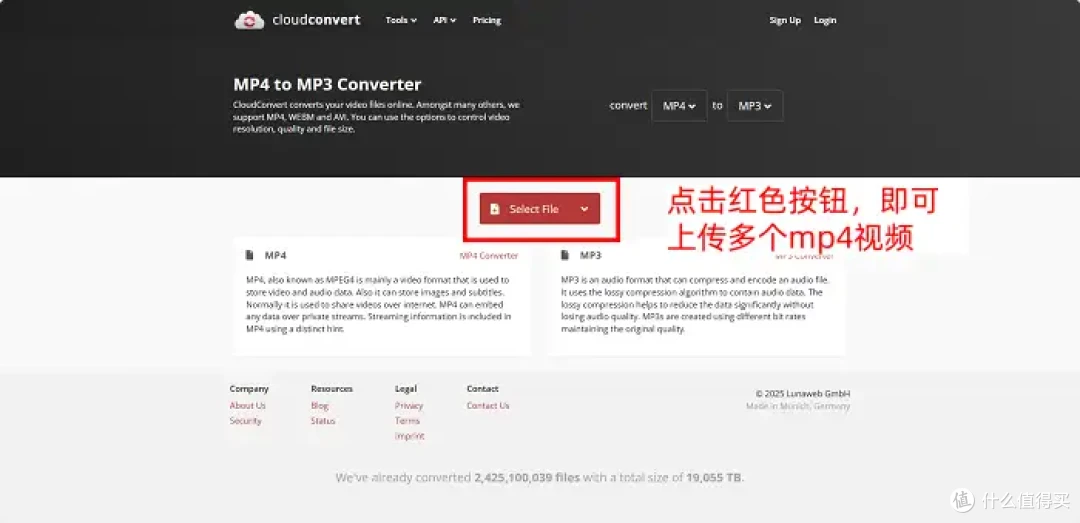This screenshot has width=1080, height=523.
Task: Open the Contact Us footer link
Action: [x=488, y=406]
